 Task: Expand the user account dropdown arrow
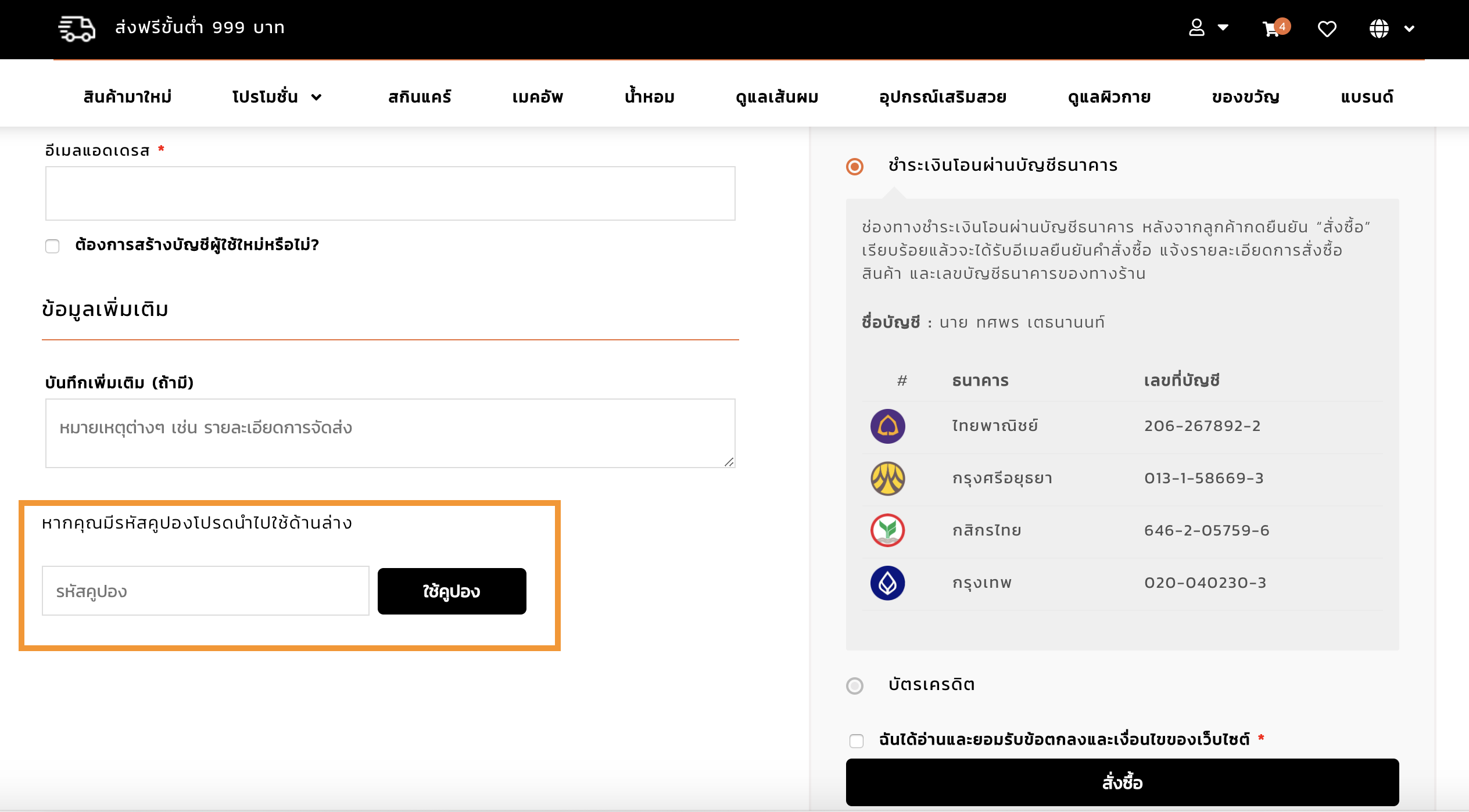click(1223, 27)
